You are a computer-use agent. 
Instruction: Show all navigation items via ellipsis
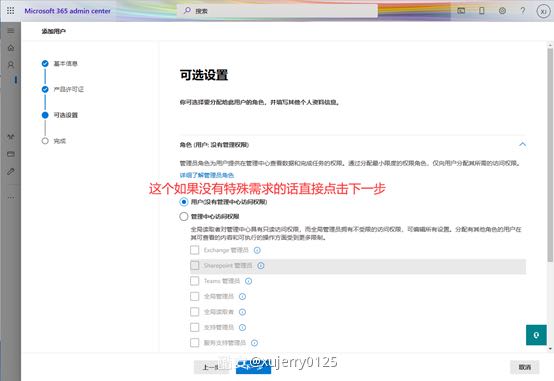(x=11, y=197)
